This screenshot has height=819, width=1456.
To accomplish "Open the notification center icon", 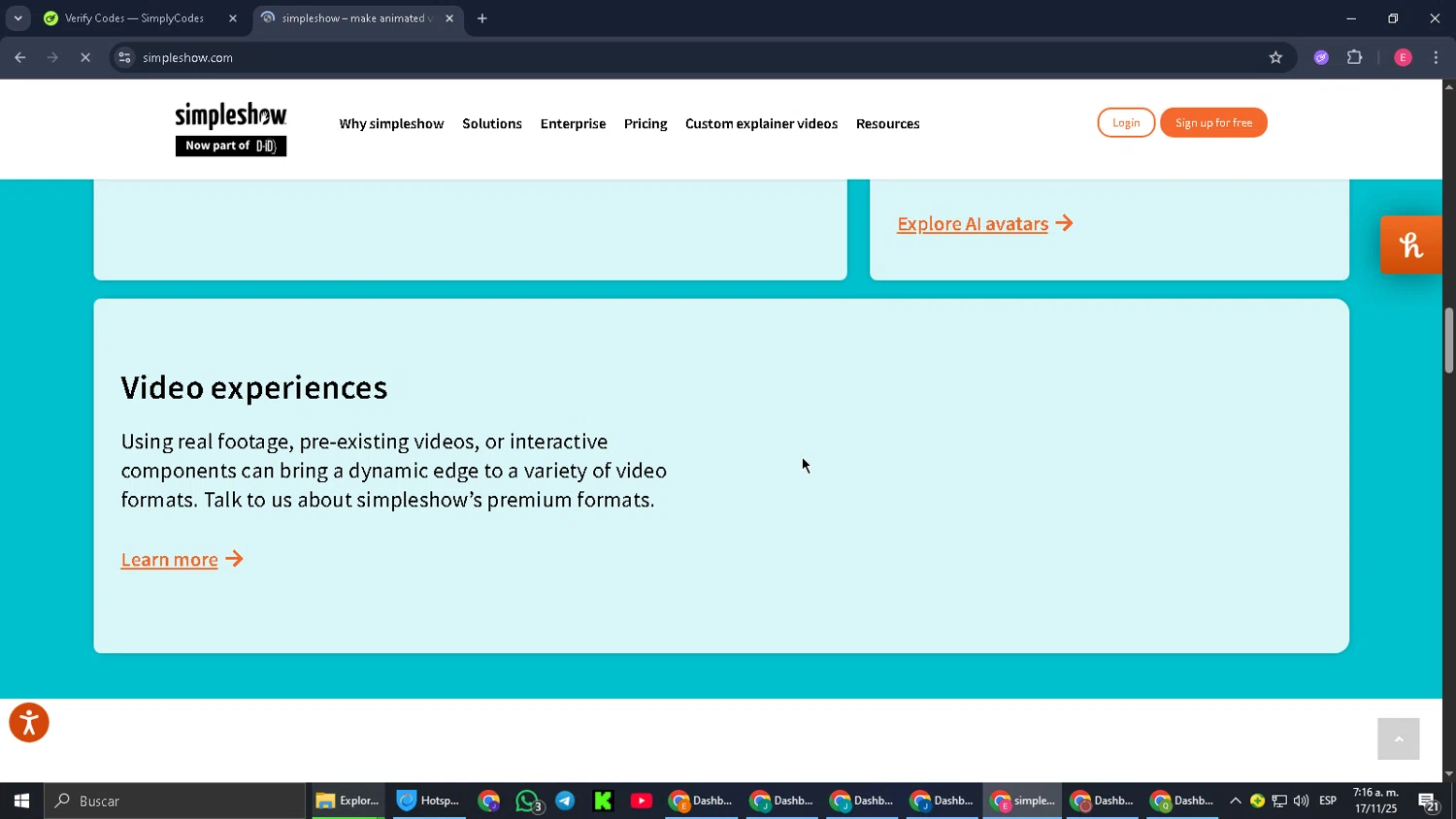I will (x=1428, y=802).
